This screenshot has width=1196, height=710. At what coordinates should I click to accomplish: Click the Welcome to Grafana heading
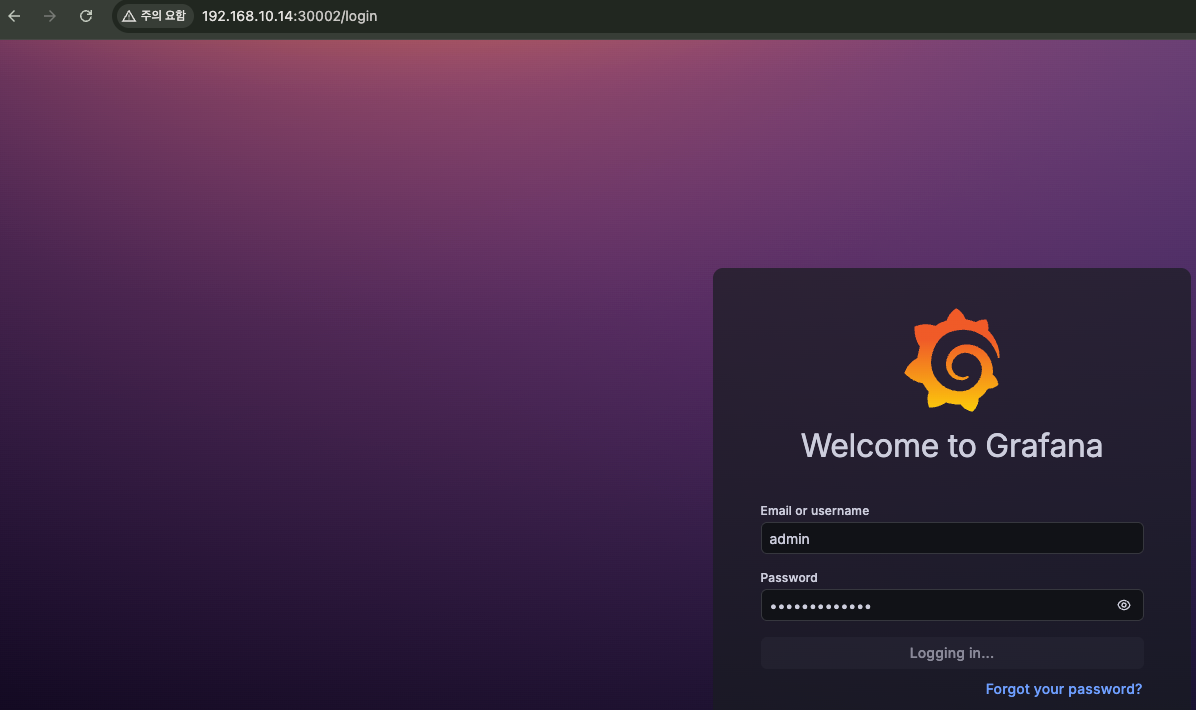(x=951, y=446)
